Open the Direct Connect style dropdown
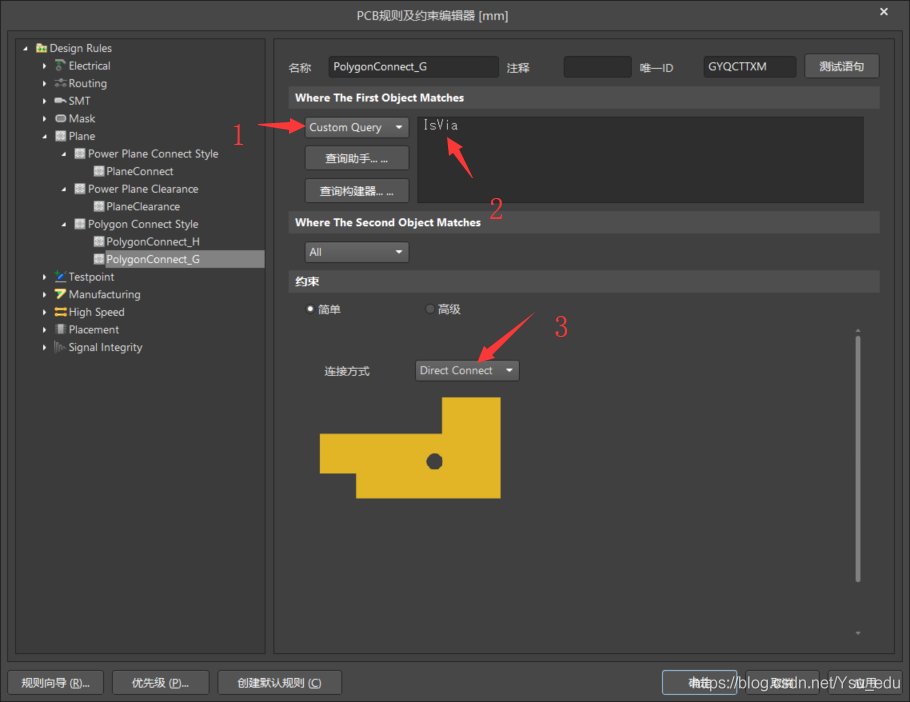 pos(467,370)
